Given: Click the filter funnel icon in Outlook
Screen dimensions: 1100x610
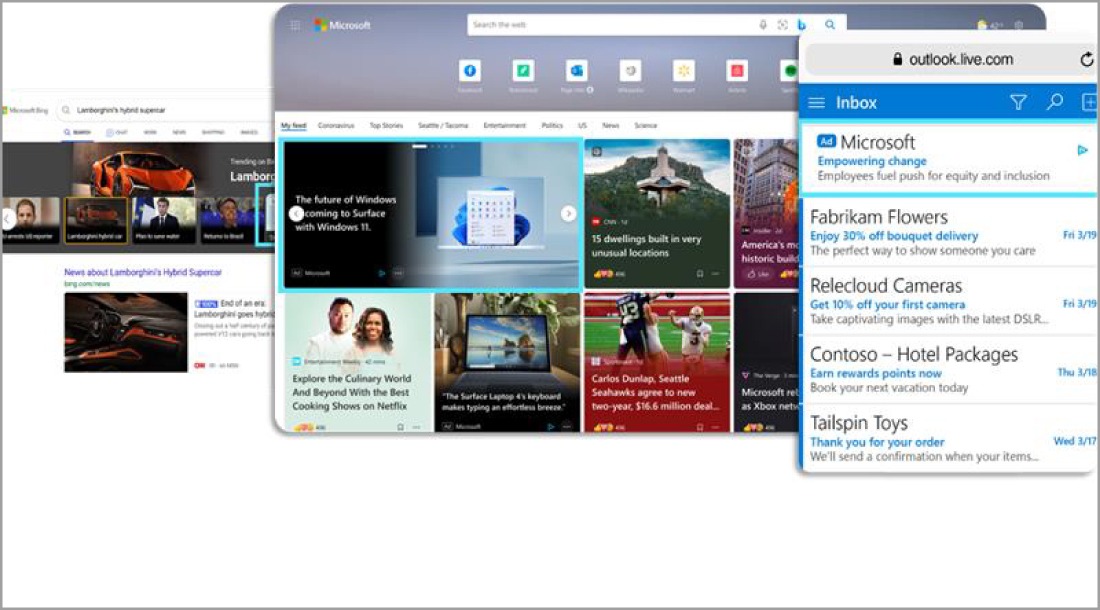Looking at the screenshot, I should coord(1018,103).
